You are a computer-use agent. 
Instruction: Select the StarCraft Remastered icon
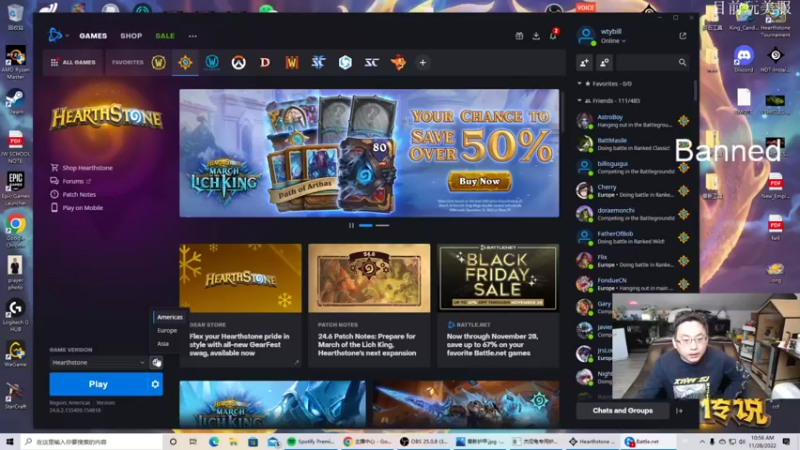tap(371, 62)
